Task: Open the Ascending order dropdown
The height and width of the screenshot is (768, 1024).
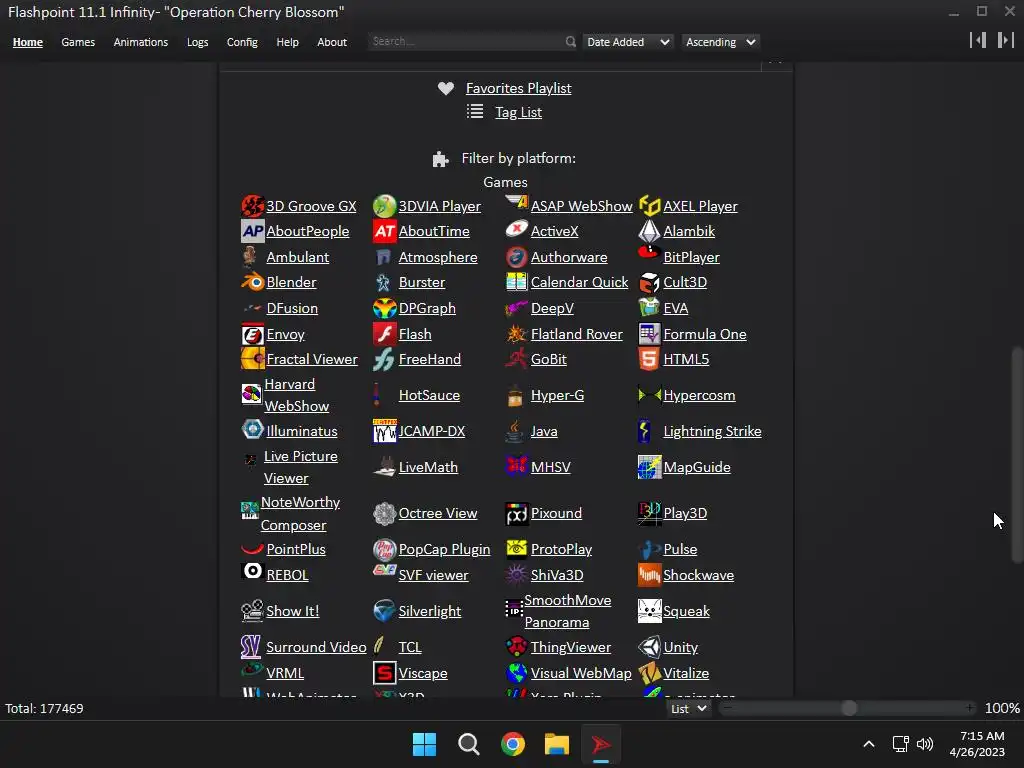Action: [x=720, y=42]
